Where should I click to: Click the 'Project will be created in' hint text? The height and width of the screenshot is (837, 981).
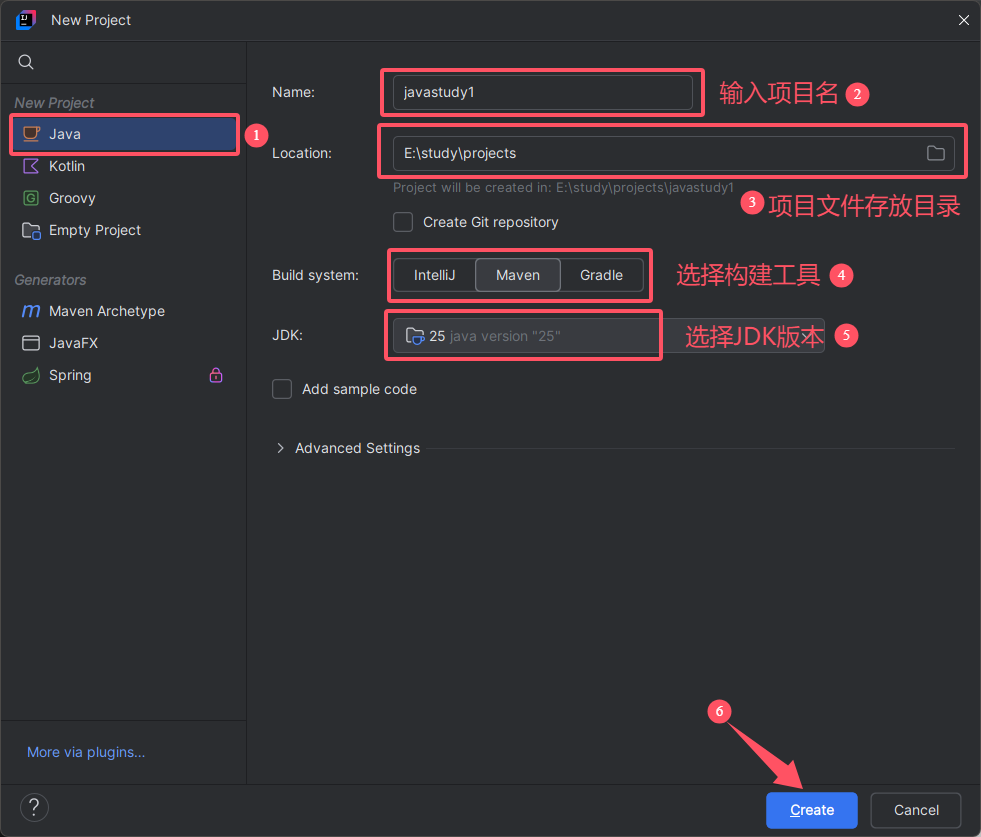(563, 188)
